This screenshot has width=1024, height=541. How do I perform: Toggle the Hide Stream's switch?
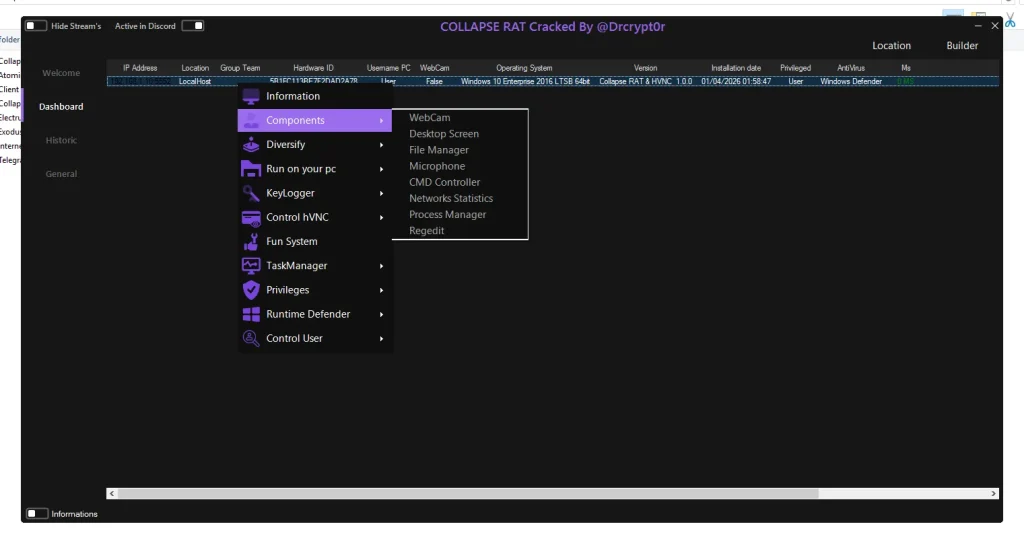coord(36,26)
